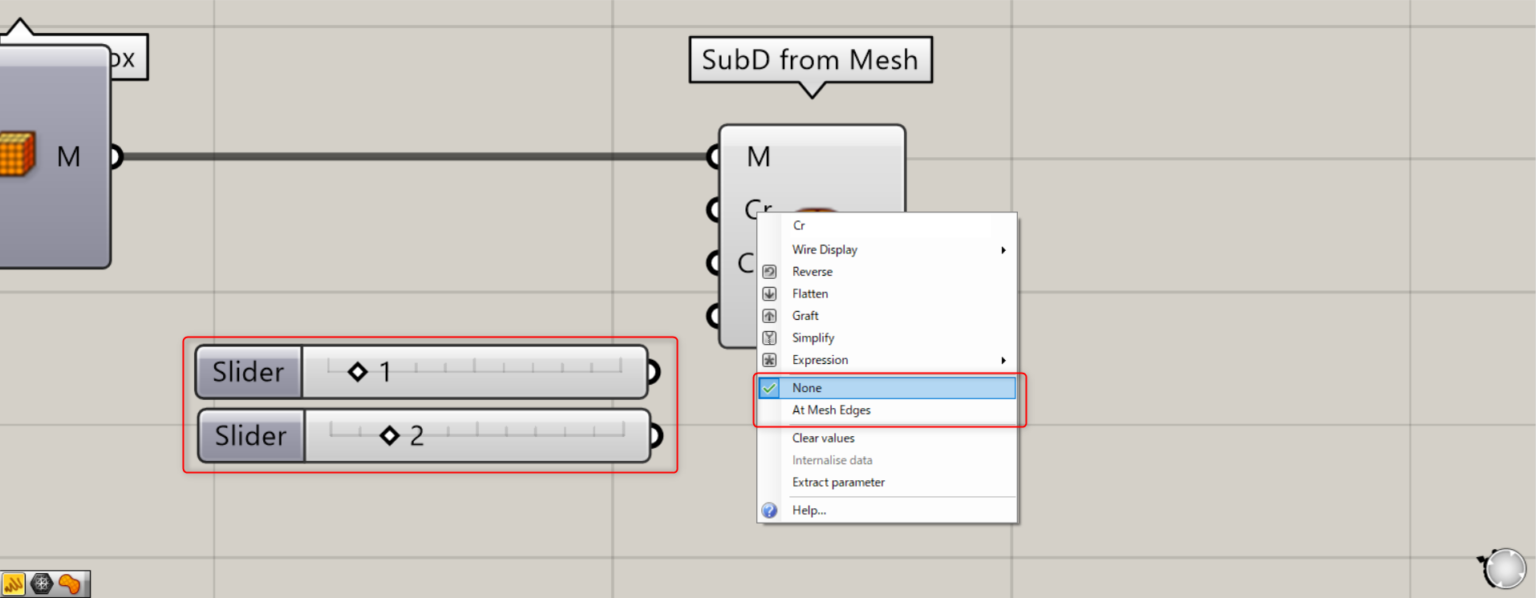Click the orange Grasshopper icon in the status bar
This screenshot has width=1536, height=598.
click(x=69, y=582)
